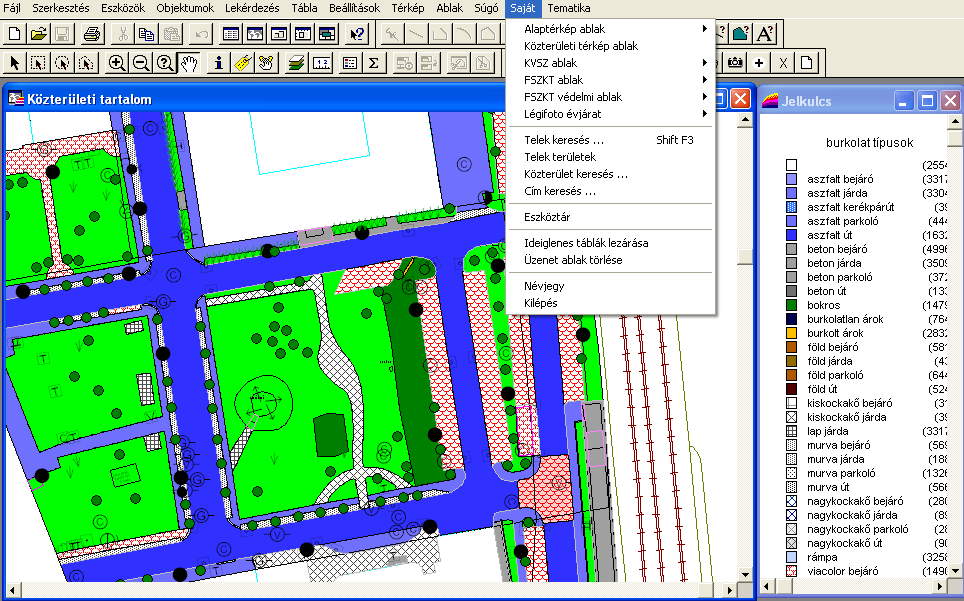Choose Telek keresés from Saját menu
The image size is (964, 601).
[x=564, y=140]
